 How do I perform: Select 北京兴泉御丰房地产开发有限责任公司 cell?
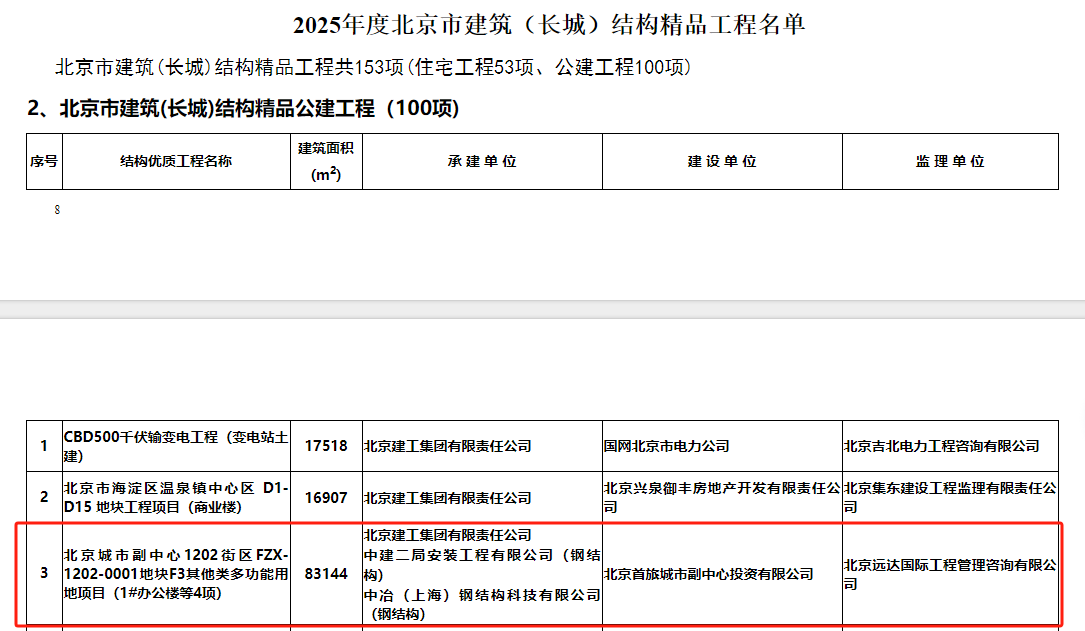[x=722, y=497]
